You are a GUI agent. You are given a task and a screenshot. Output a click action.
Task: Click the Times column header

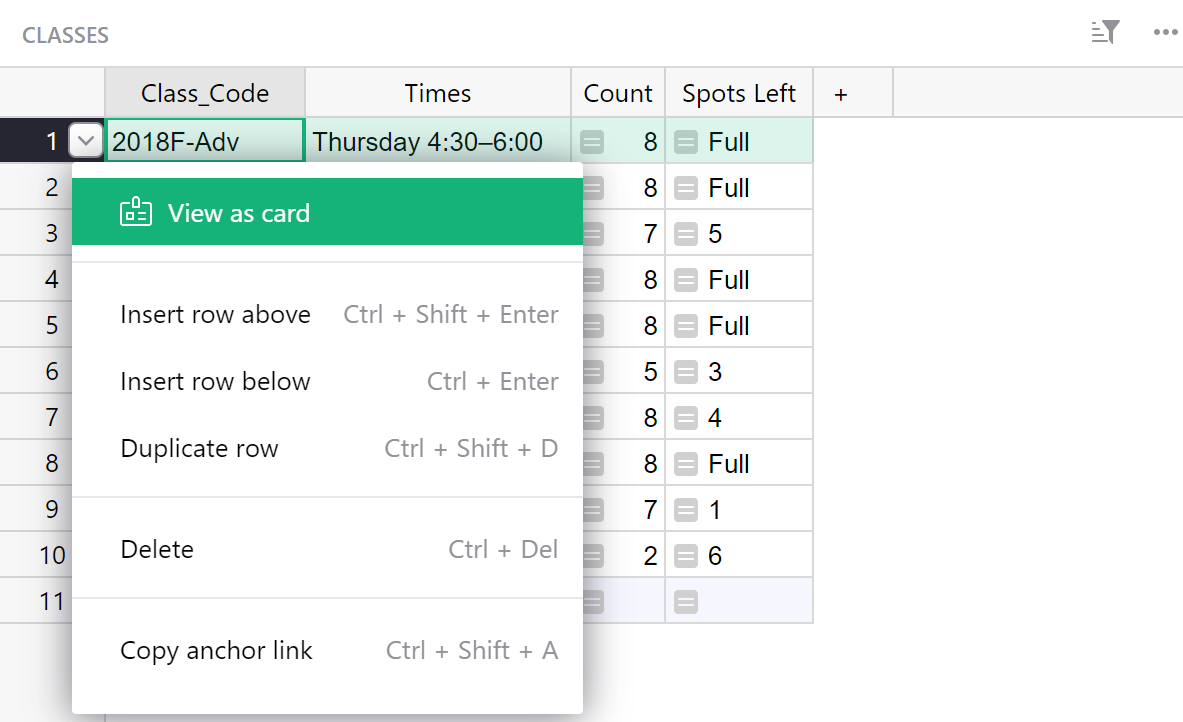click(438, 94)
